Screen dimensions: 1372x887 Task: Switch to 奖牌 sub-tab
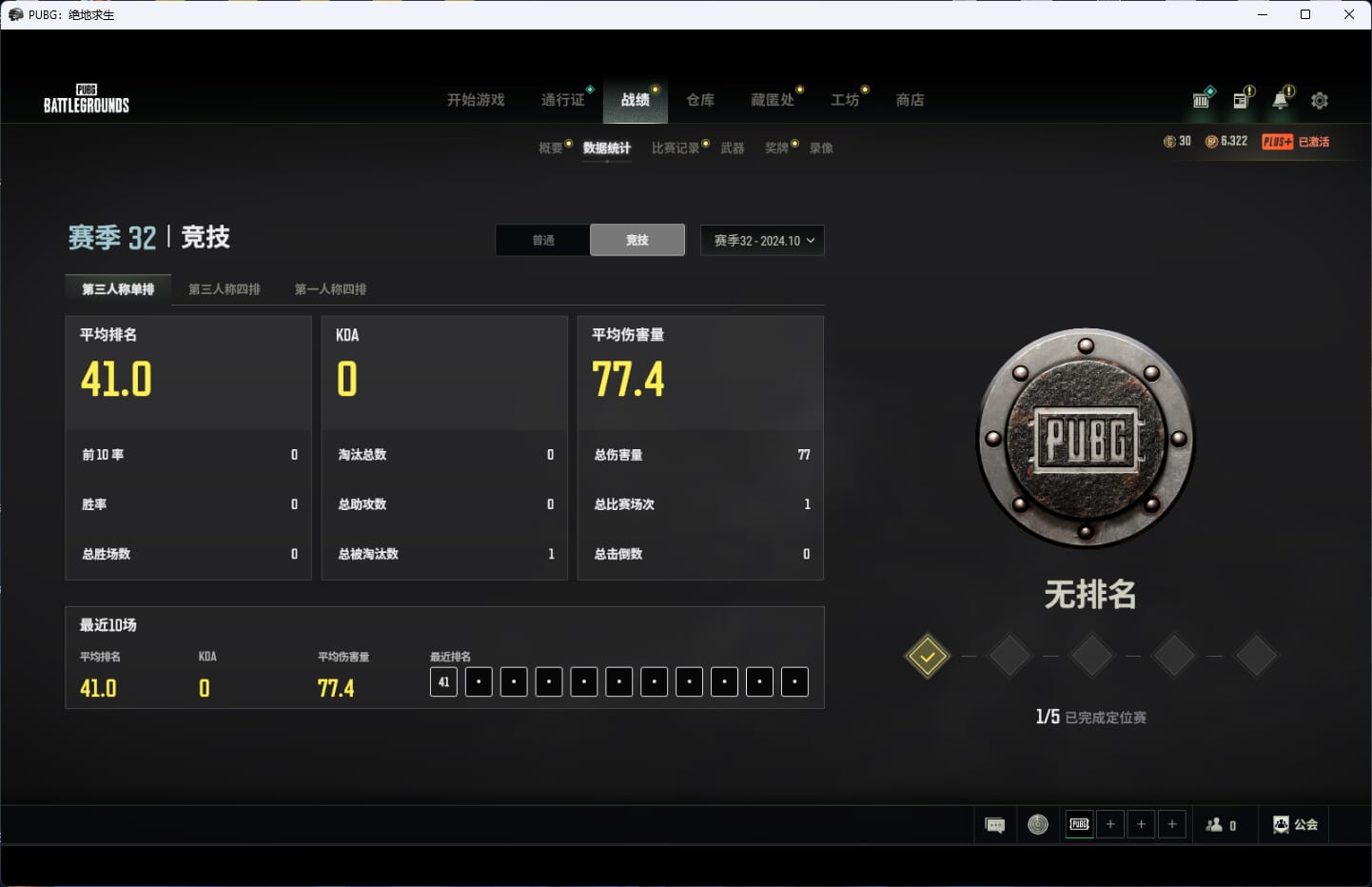[x=777, y=148]
